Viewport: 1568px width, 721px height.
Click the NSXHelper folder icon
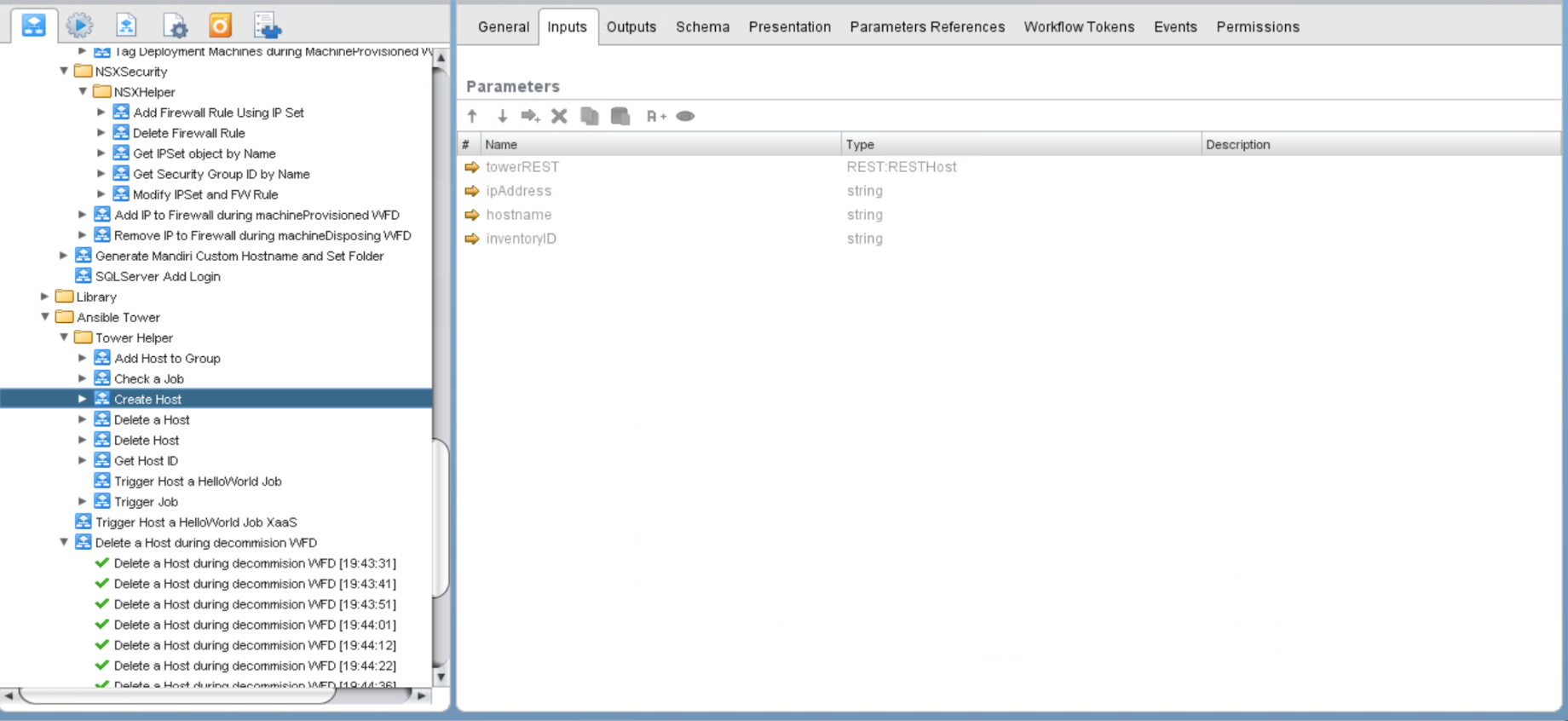102,91
